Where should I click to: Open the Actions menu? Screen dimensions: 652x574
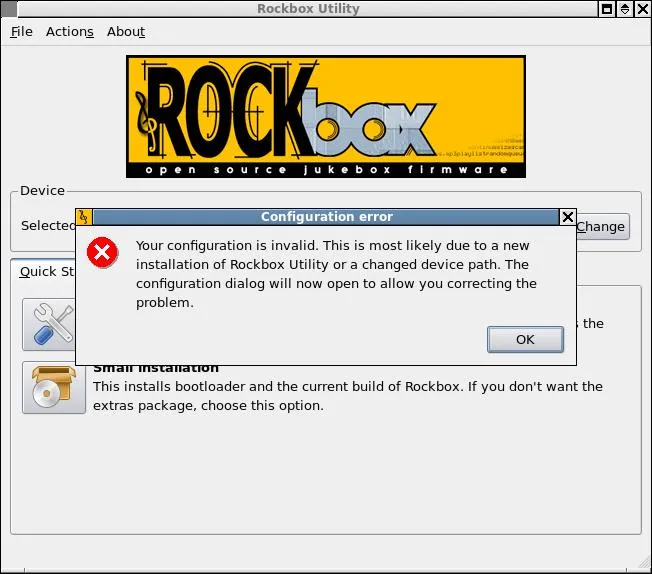69,32
